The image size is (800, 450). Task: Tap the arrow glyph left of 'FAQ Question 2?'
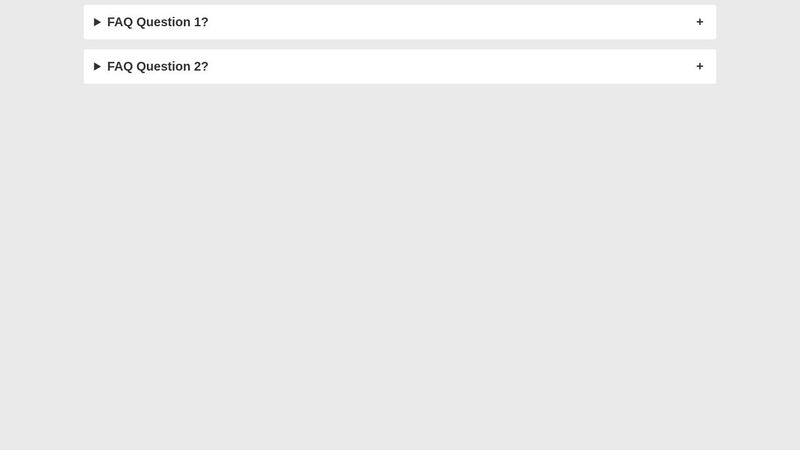tap(97, 66)
